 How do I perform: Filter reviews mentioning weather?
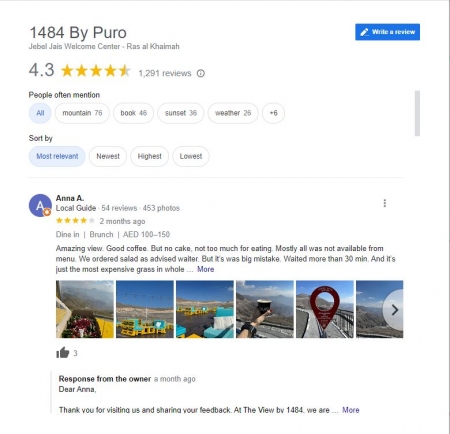click(233, 113)
